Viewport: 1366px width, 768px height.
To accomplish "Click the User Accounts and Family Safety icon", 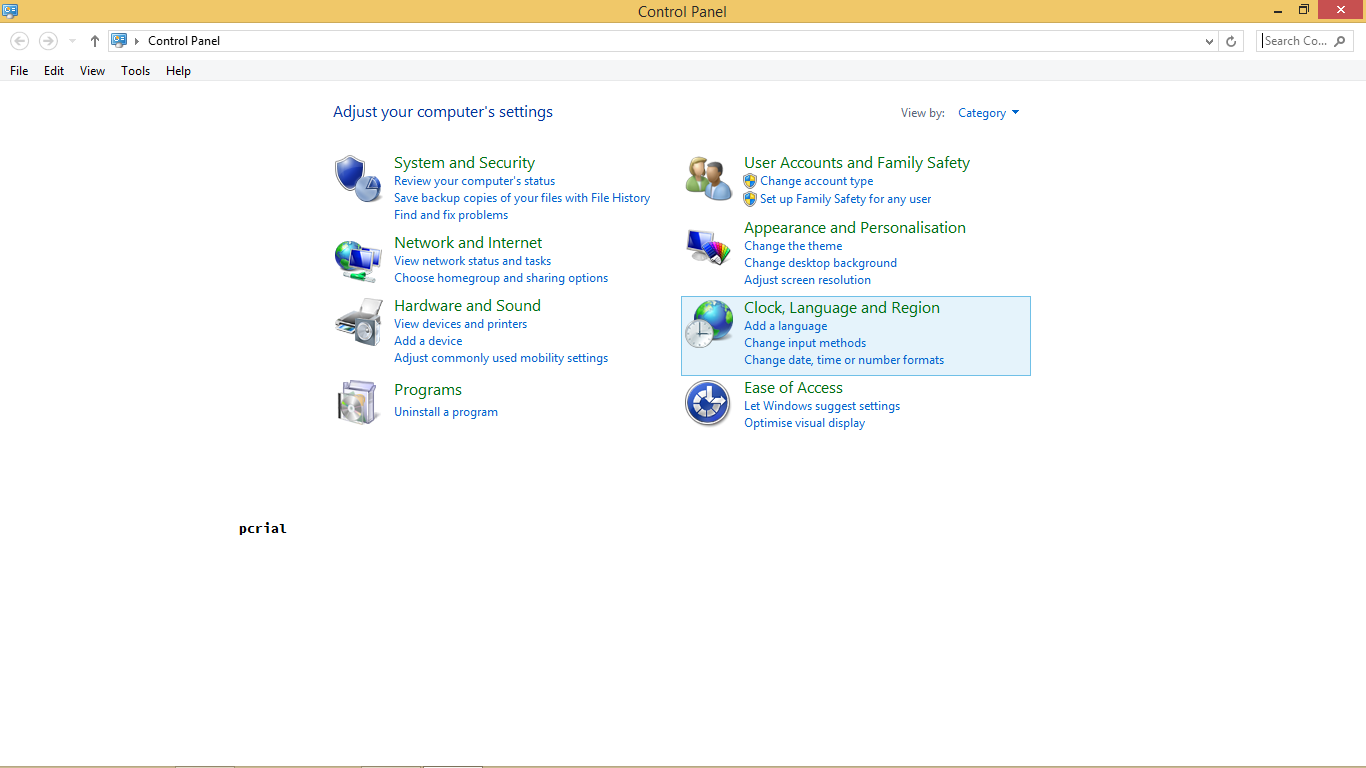I will [708, 178].
